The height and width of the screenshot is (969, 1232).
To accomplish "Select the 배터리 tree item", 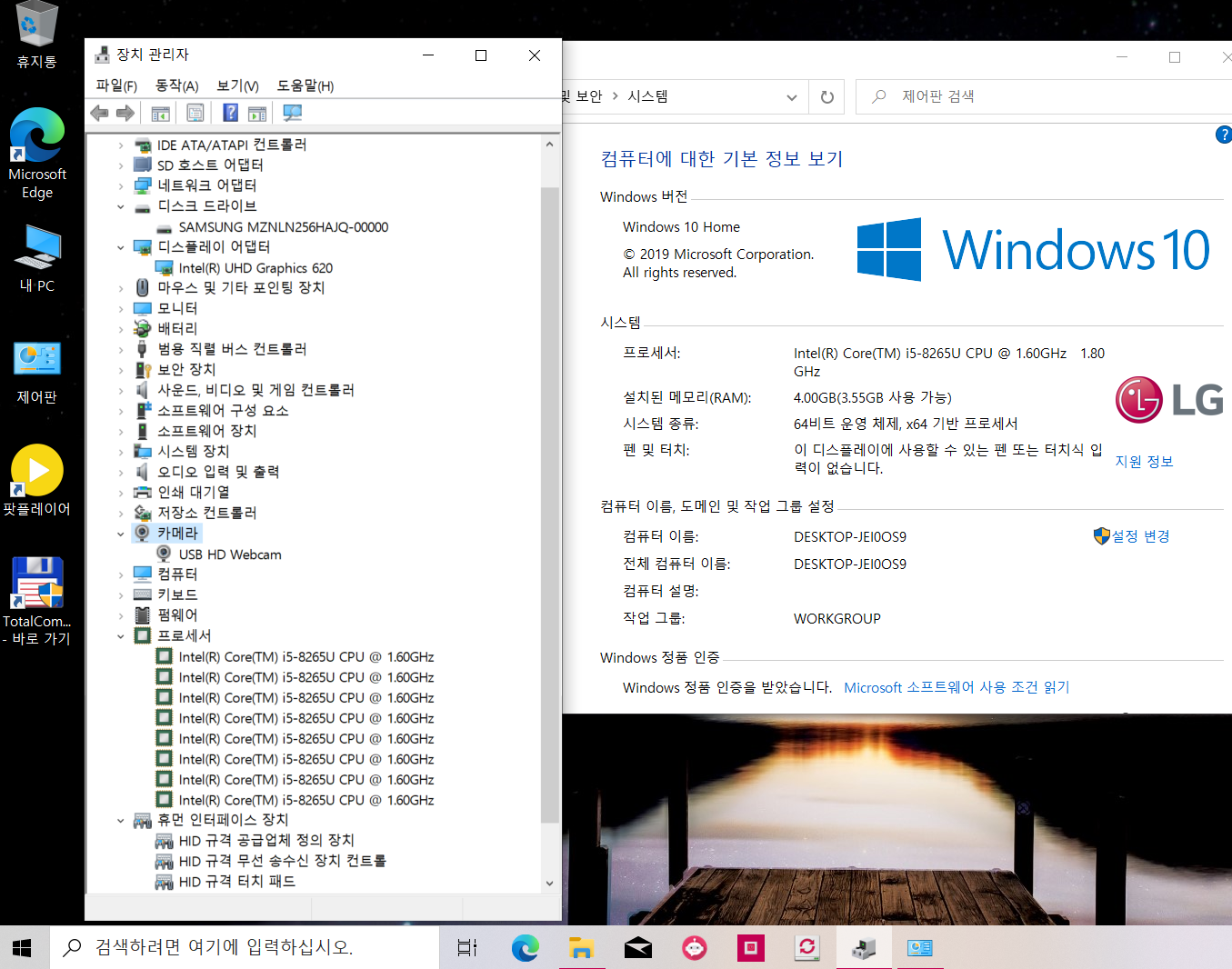I will pos(177,329).
